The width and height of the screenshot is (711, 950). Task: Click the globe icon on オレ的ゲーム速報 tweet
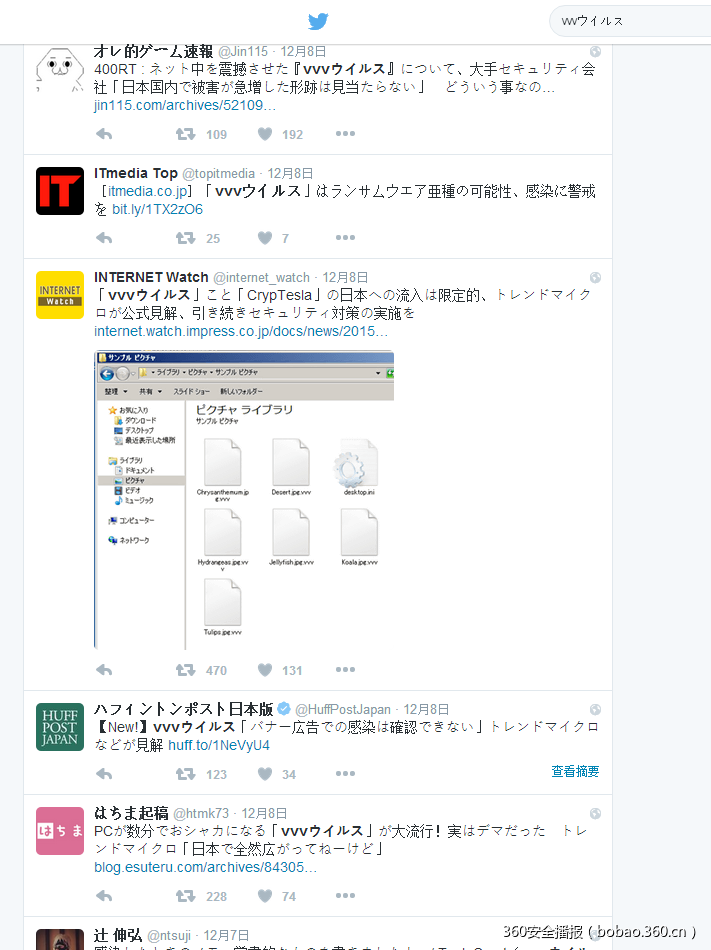[595, 52]
